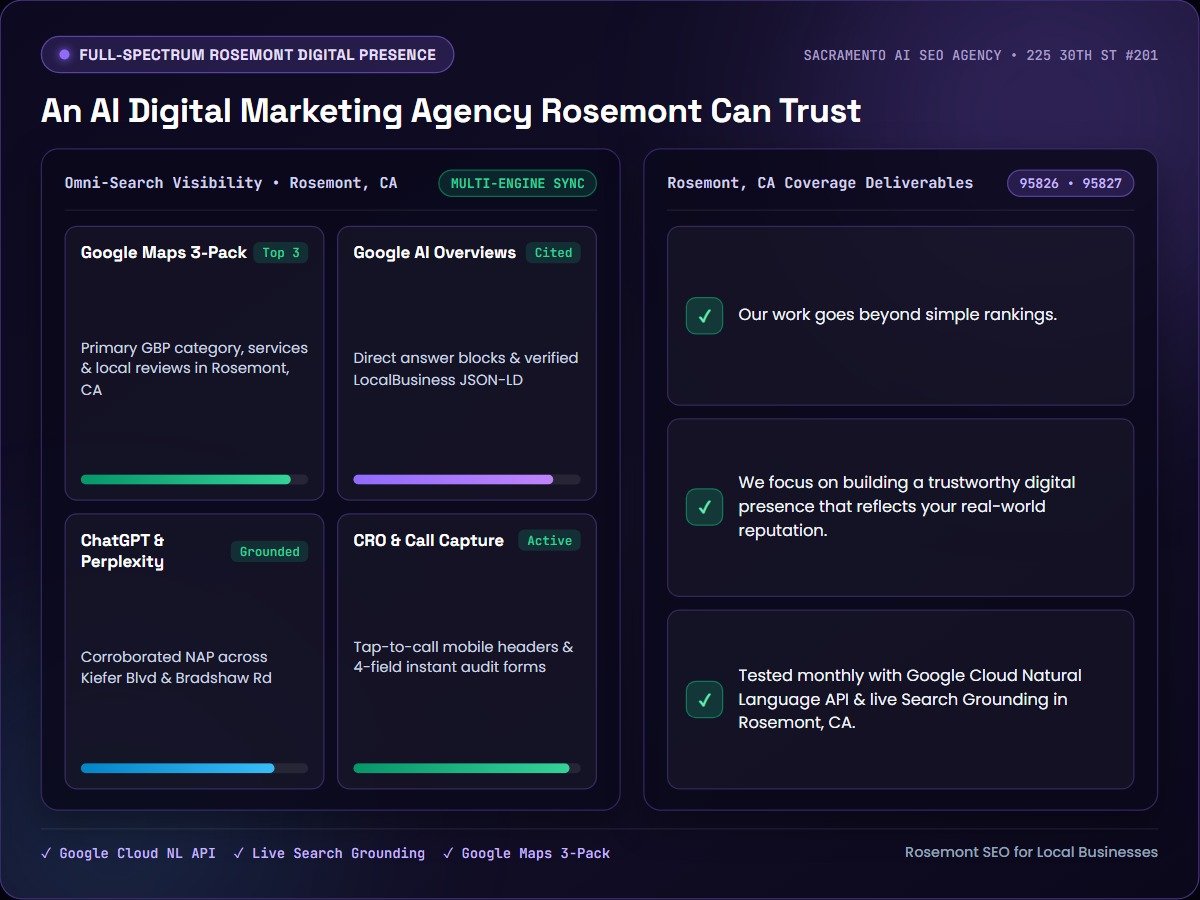Click the green Google Maps 3-Pack progress bar

[x=194, y=480]
